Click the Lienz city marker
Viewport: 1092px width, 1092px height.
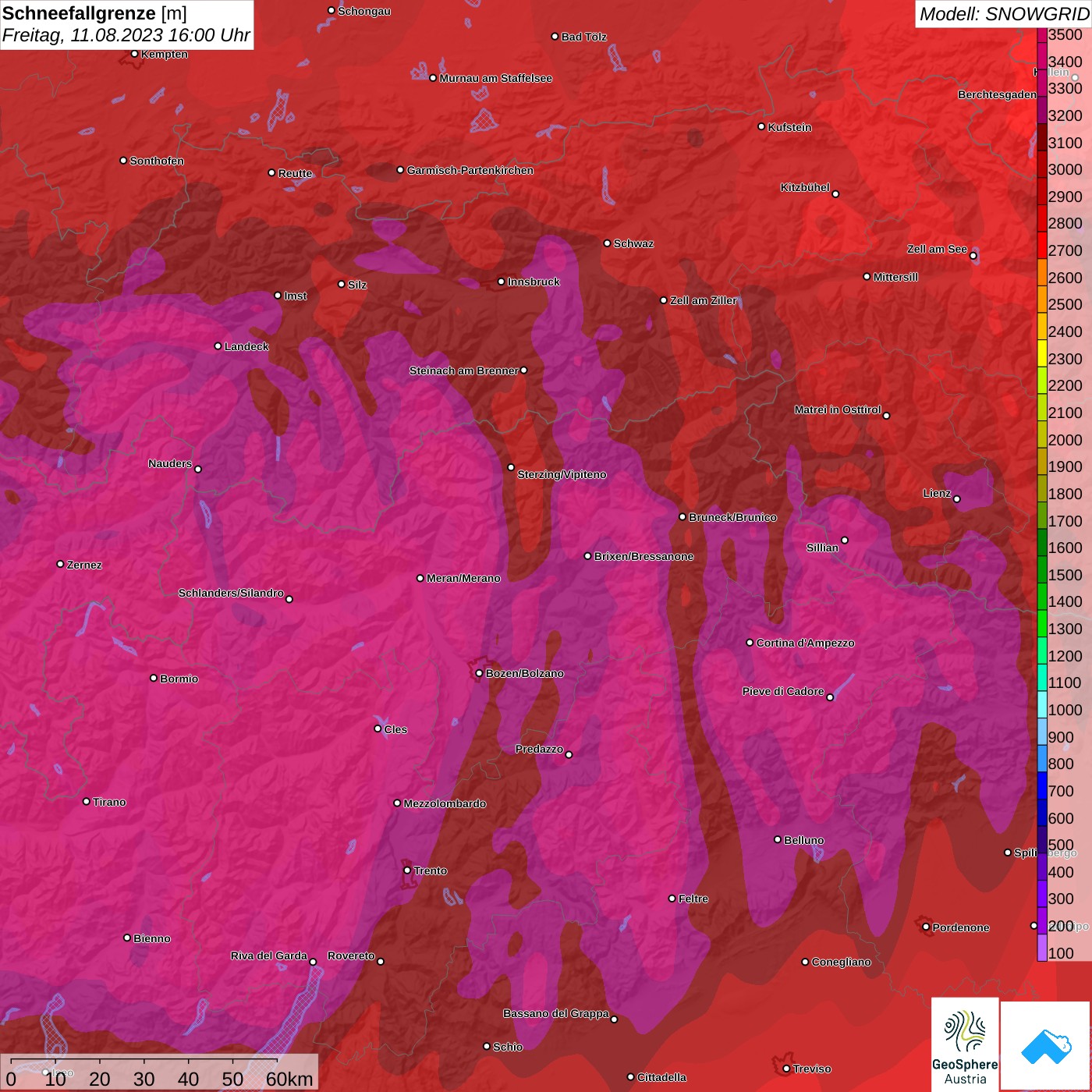click(x=957, y=499)
